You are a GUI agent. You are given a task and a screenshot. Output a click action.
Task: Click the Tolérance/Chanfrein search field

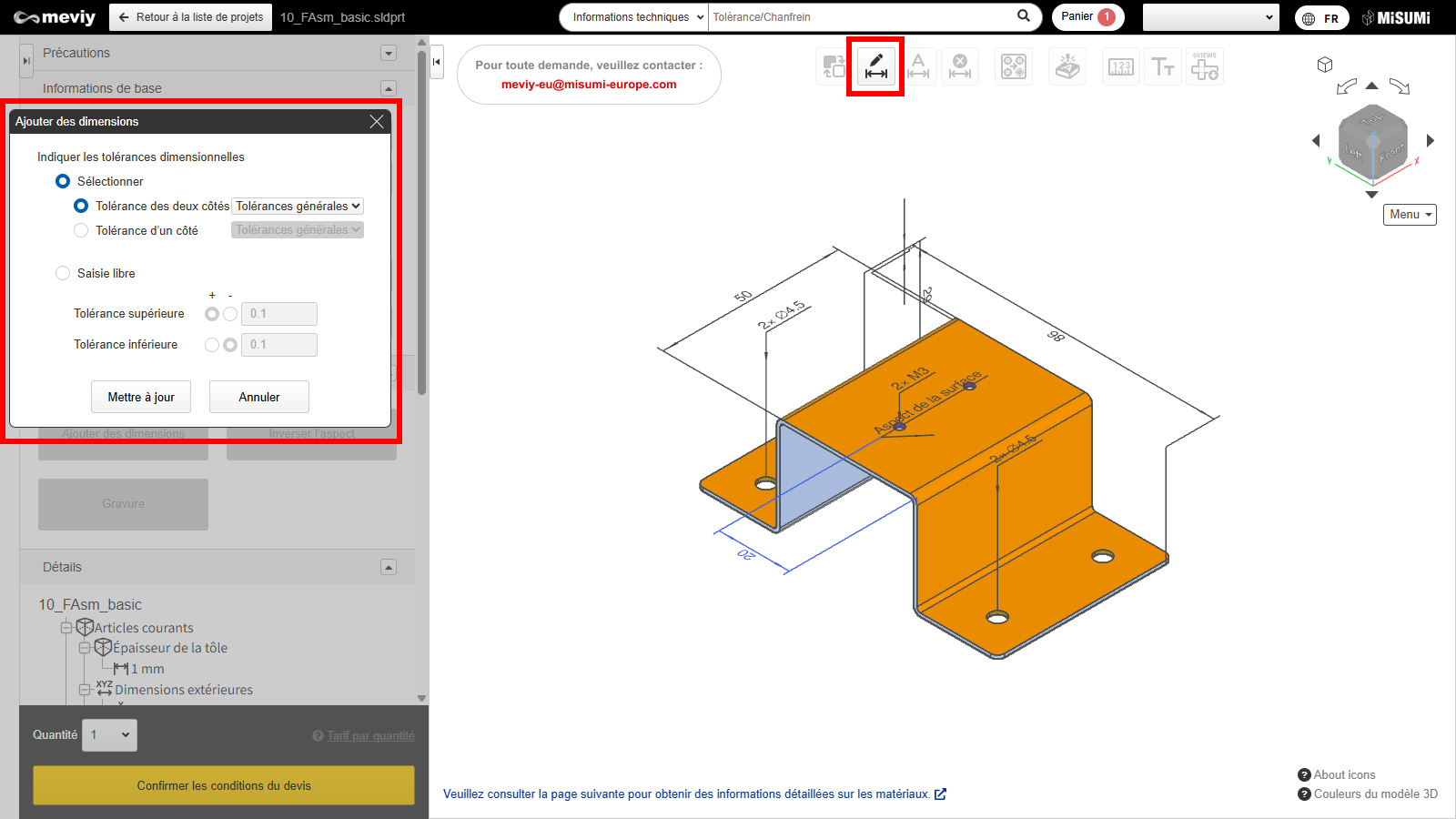(x=860, y=17)
